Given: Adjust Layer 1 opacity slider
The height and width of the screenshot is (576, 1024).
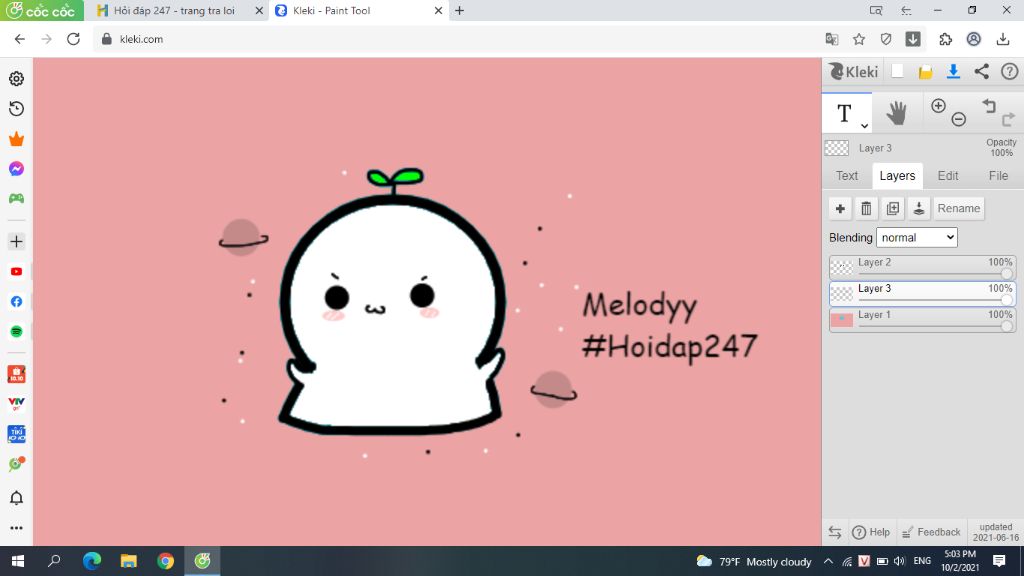Looking at the screenshot, I should [1006, 326].
